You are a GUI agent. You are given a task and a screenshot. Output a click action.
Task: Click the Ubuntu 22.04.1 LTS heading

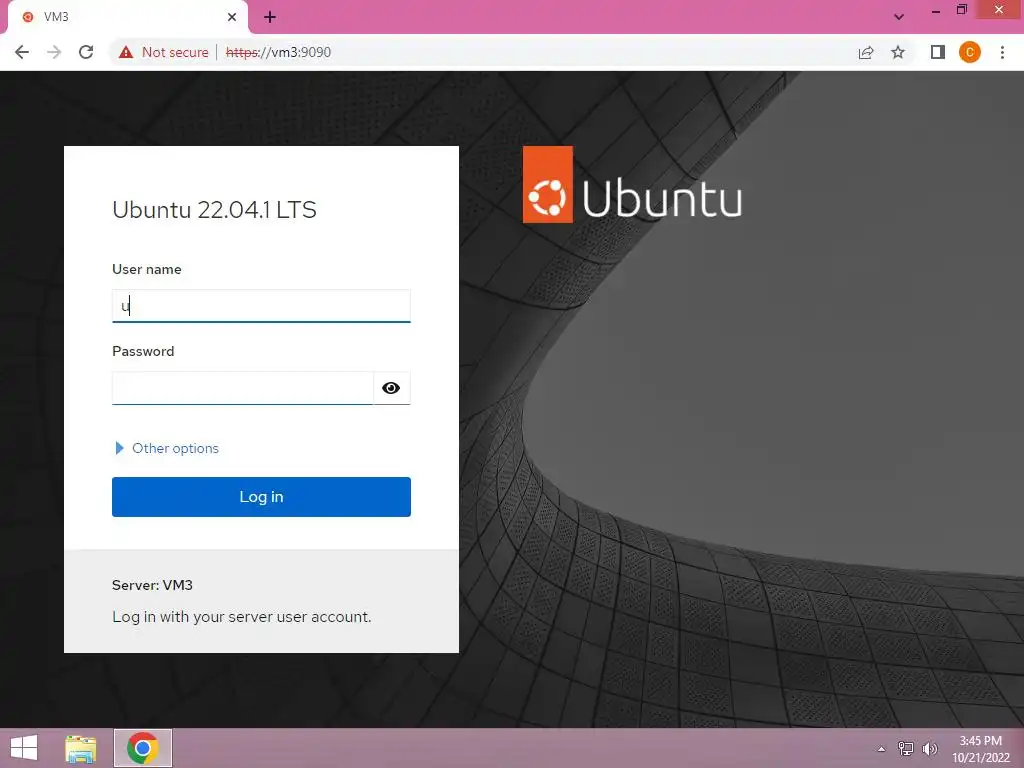click(214, 210)
